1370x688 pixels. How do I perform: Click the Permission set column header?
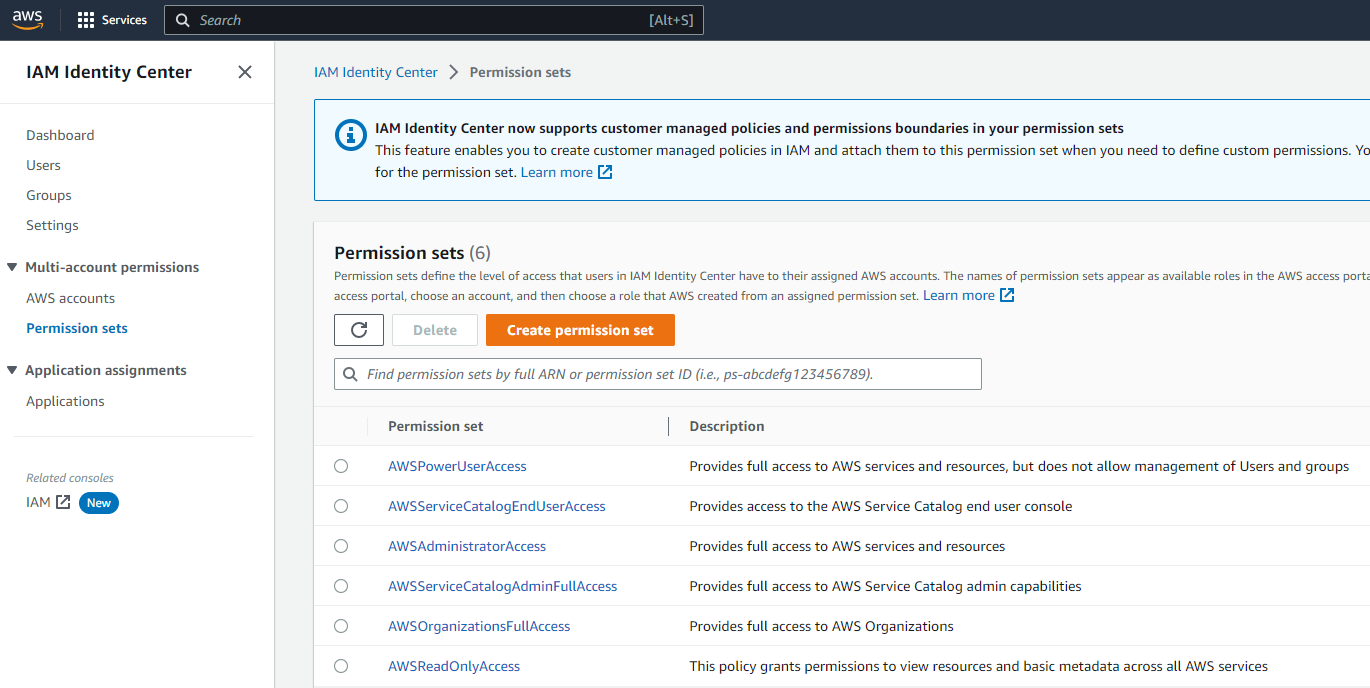click(436, 426)
